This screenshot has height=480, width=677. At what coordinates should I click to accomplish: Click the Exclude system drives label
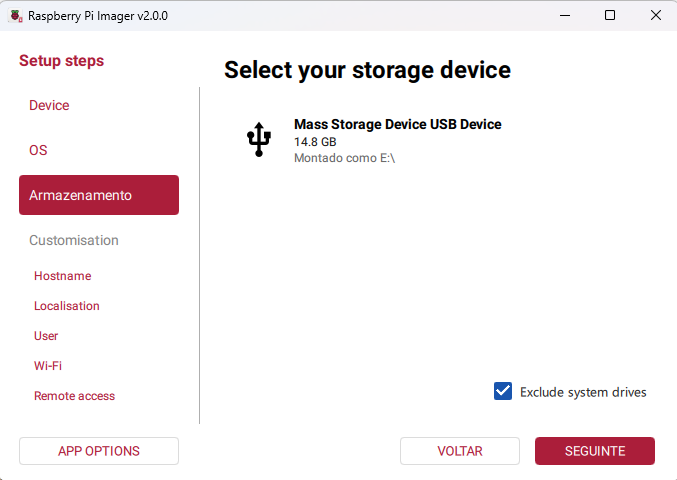pos(583,392)
